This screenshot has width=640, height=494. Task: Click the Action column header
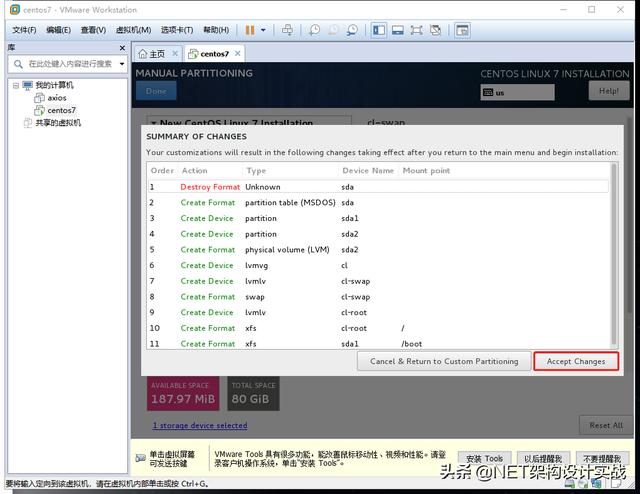210,171
